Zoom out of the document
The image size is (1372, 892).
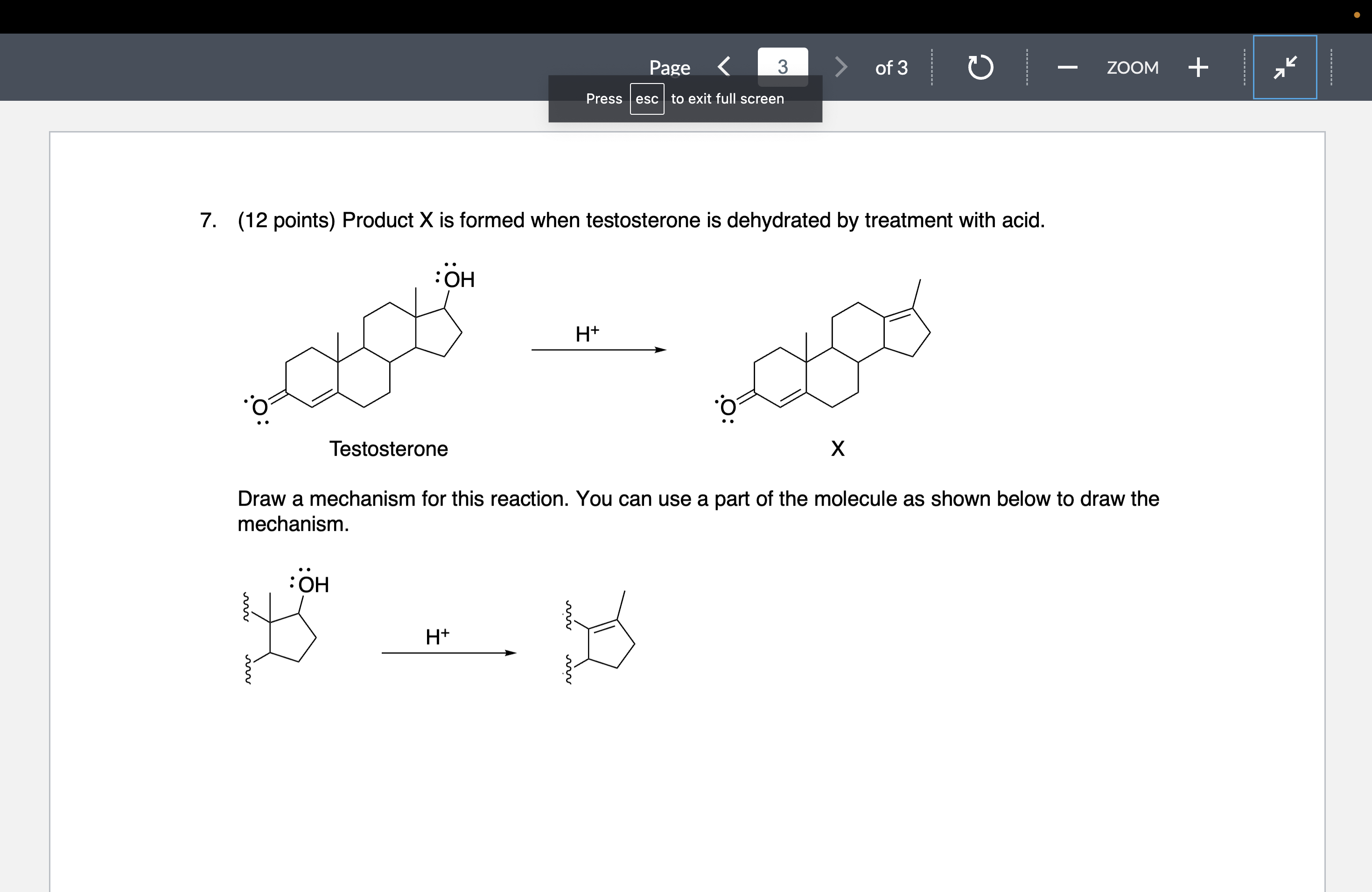coord(1067,67)
